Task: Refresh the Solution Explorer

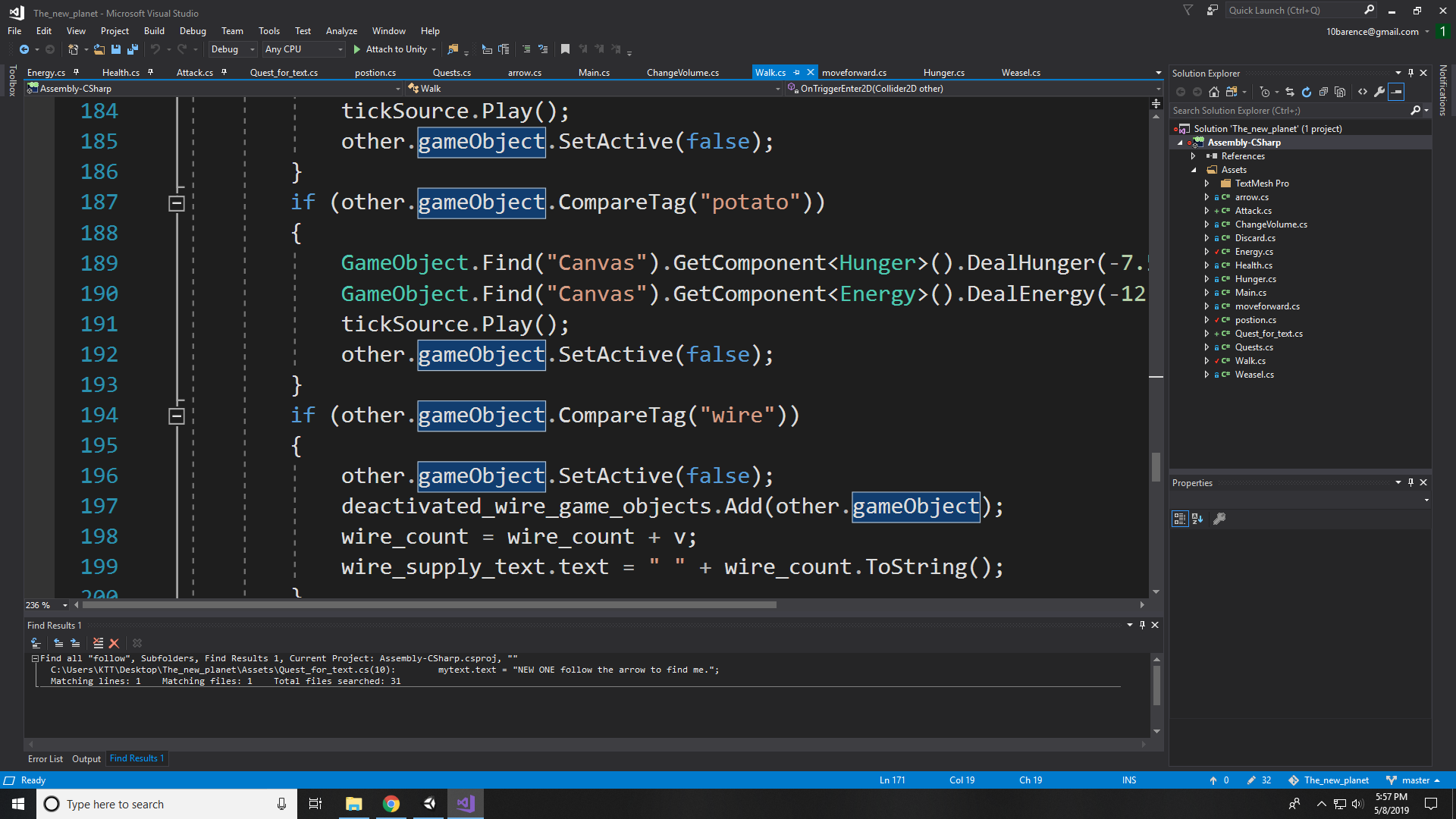Action: (x=1307, y=92)
